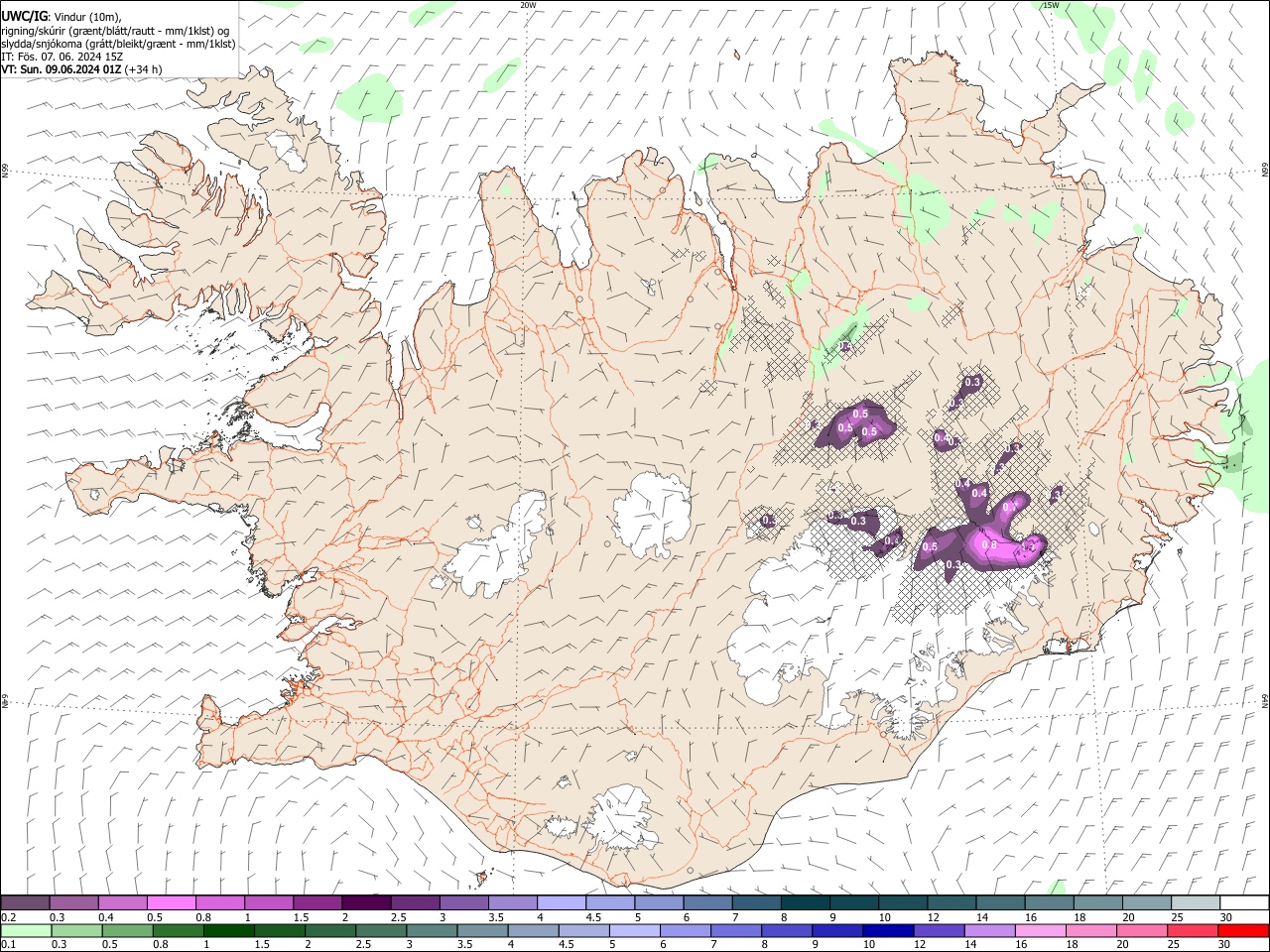Image resolution: width=1270 pixels, height=952 pixels.
Task: Click the 'UWC/IG: Vindur (10m),' title line
Action: (61, 17)
